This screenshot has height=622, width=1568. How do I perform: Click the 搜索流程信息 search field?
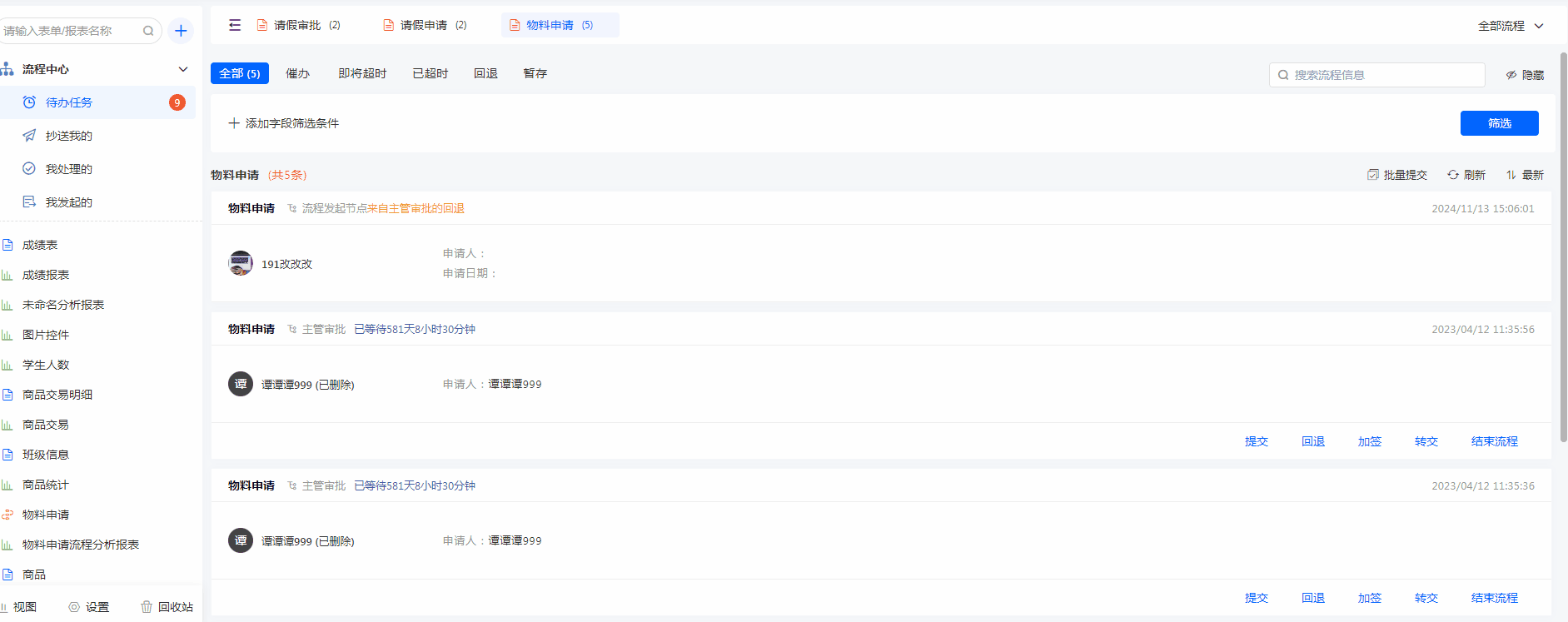coord(1382,75)
